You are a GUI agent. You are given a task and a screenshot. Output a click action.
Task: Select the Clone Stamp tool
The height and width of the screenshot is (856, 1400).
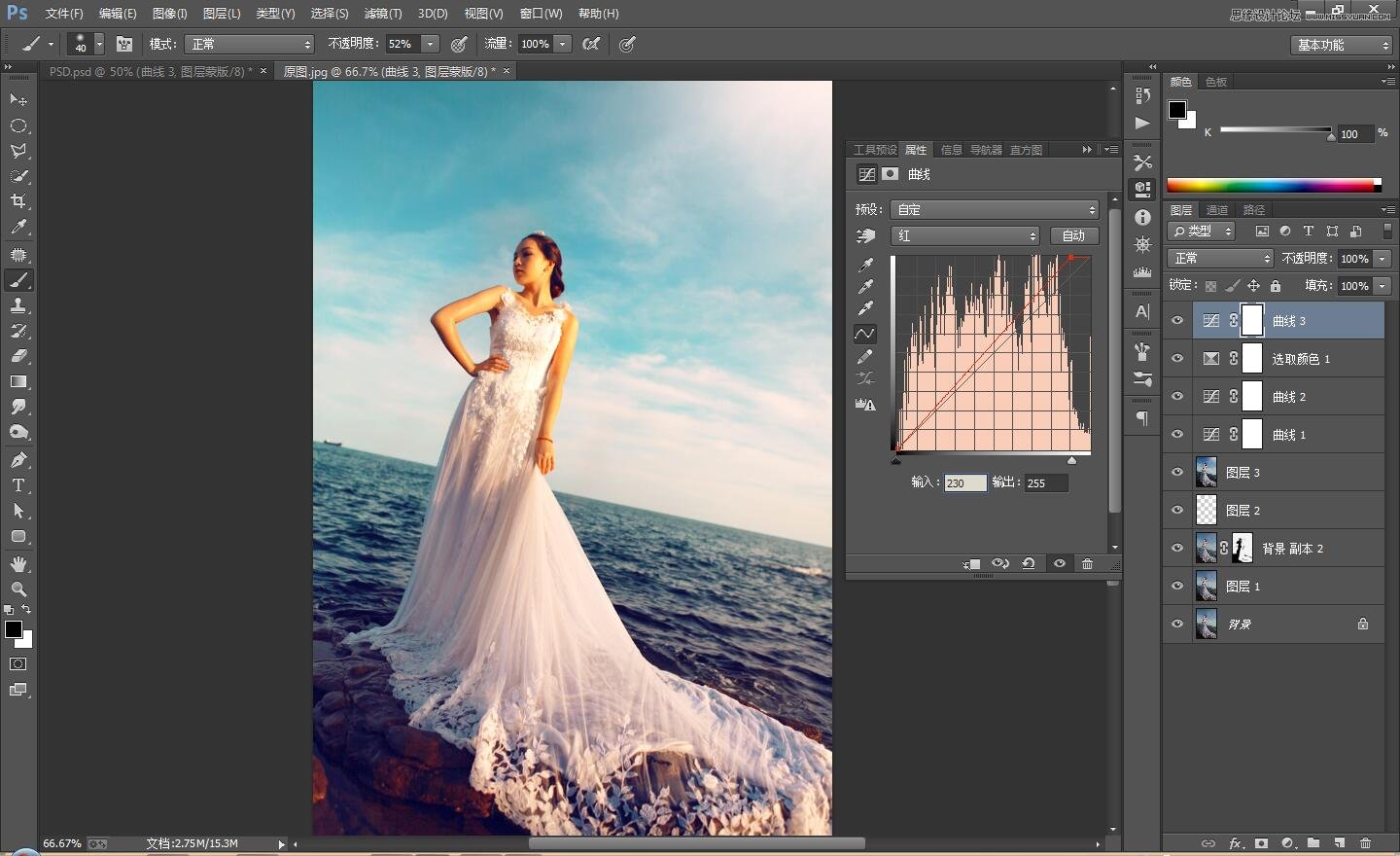click(x=18, y=305)
